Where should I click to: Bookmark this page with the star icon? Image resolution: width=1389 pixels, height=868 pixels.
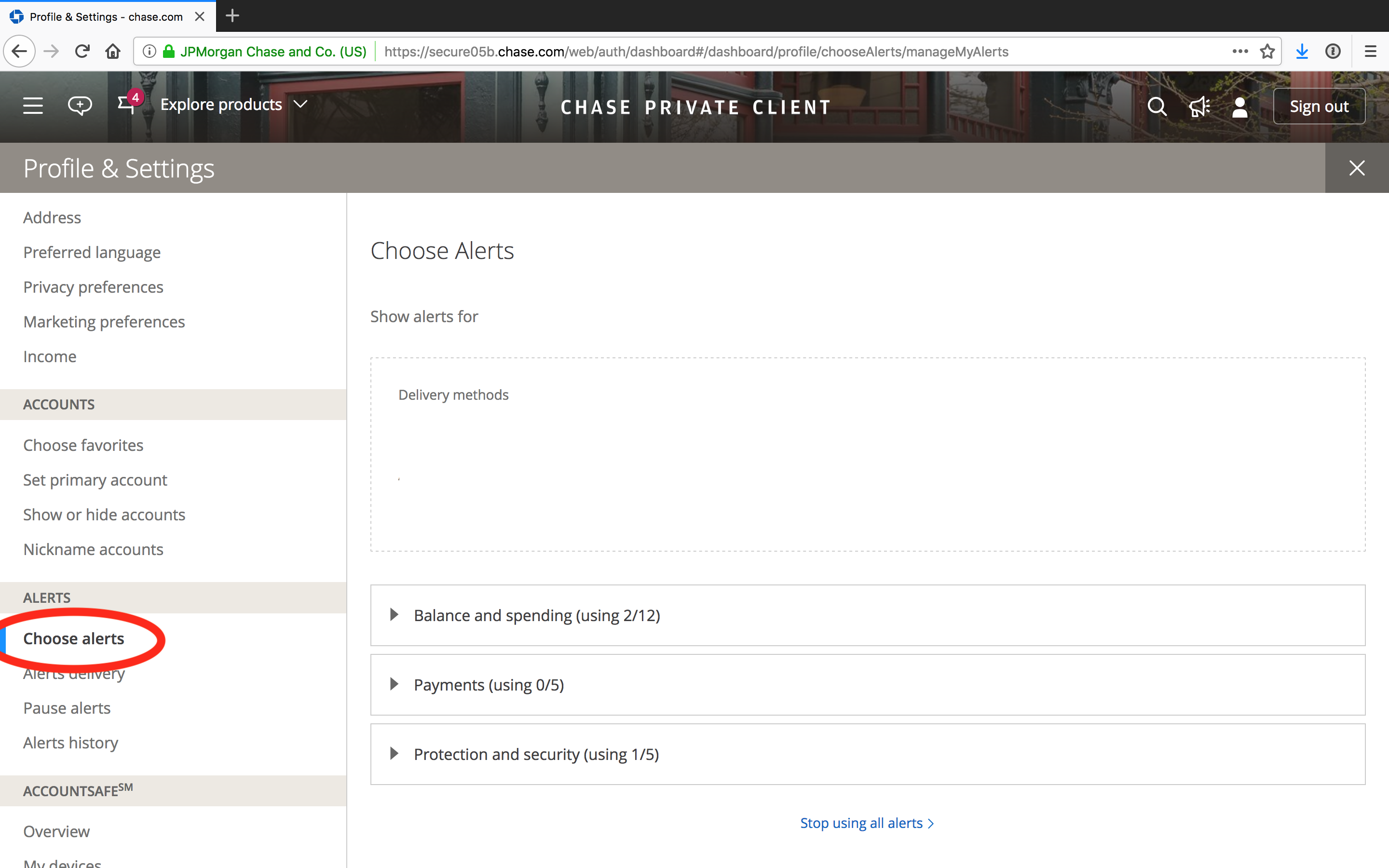[x=1267, y=52]
